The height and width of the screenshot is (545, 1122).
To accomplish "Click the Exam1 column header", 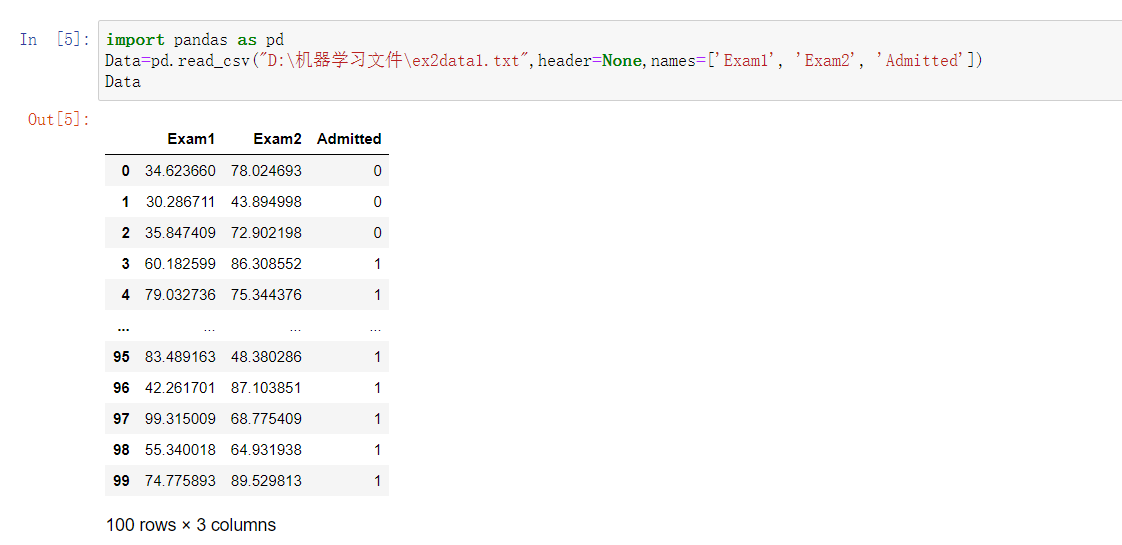I will point(191,139).
